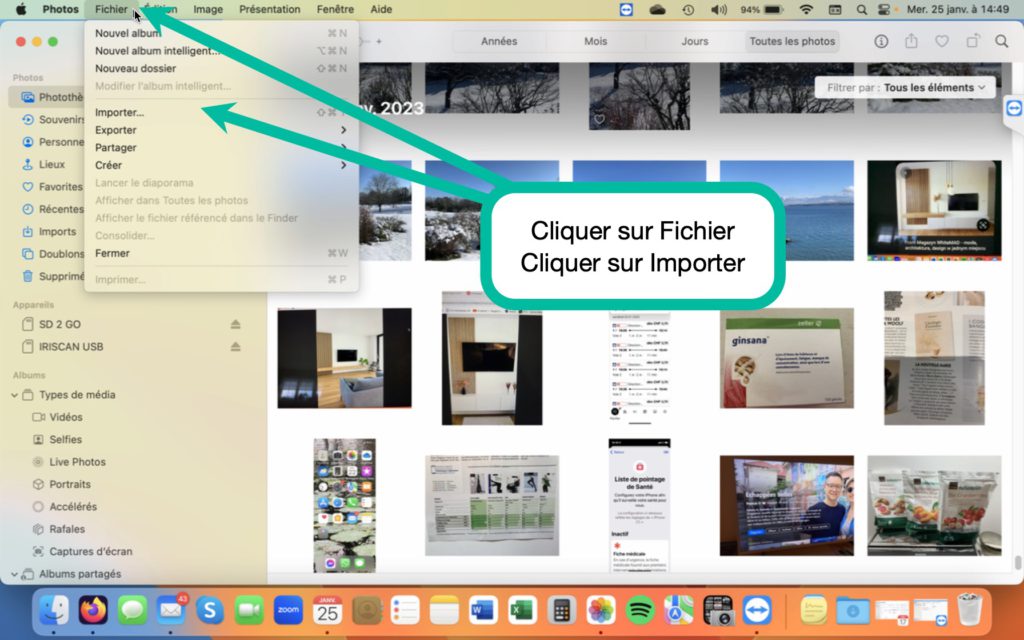
Task: Click the Rotate icon in toolbar
Action: click(x=972, y=42)
